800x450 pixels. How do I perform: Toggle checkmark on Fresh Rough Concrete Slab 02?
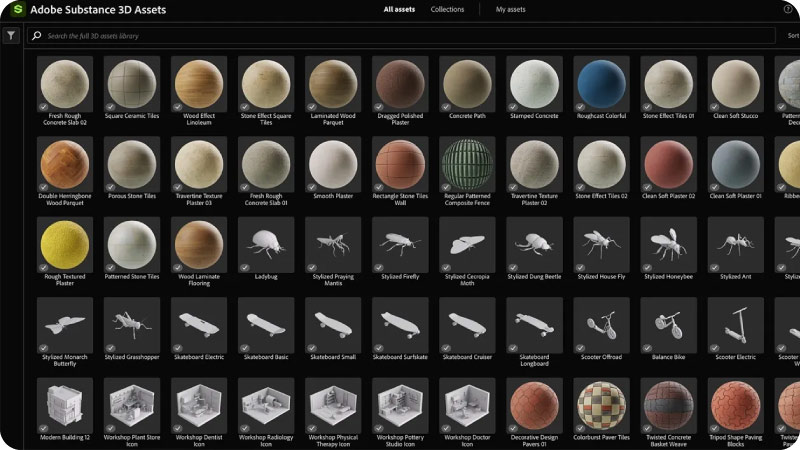click(x=43, y=107)
